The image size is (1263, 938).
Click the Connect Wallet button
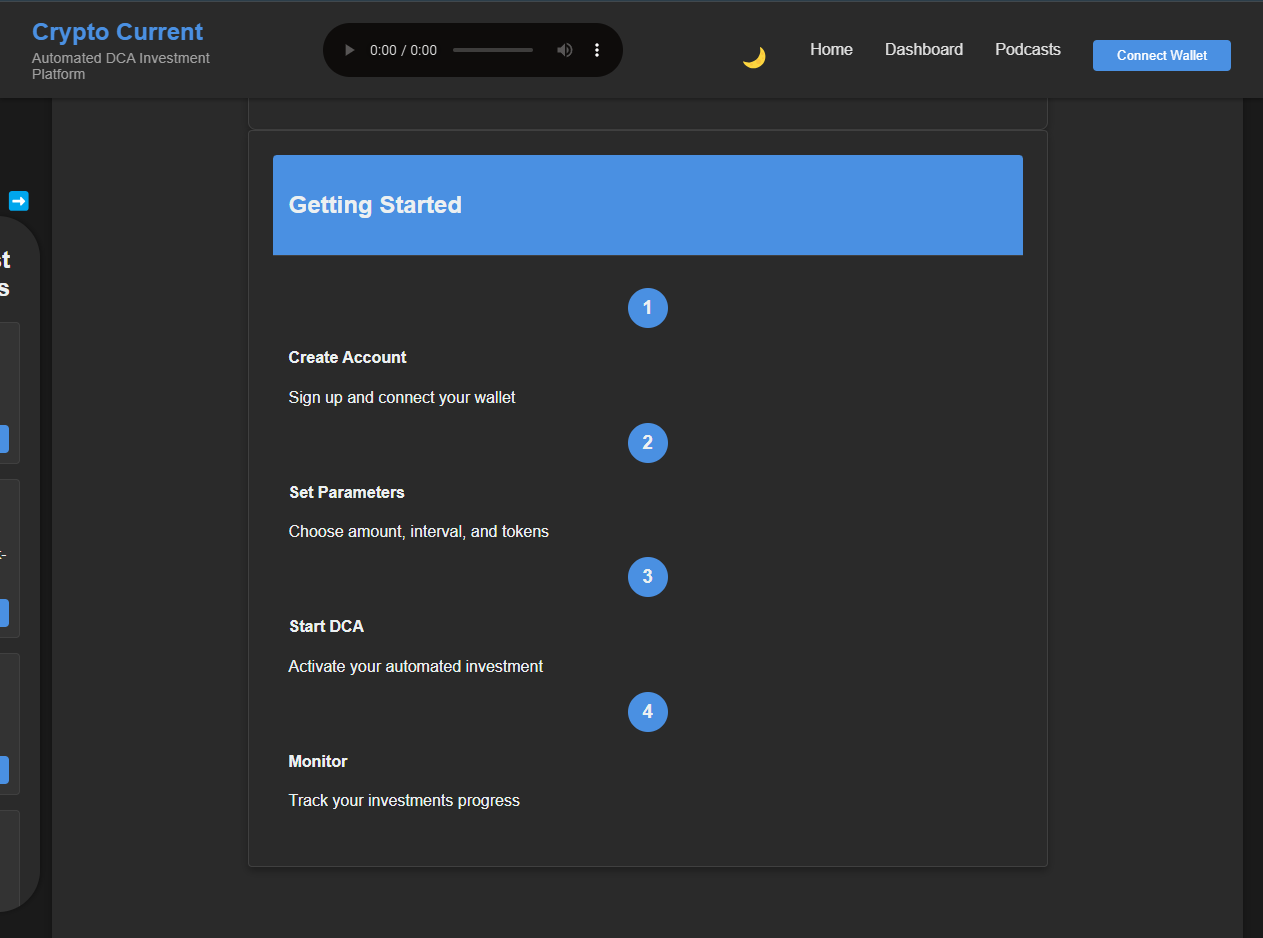[1162, 56]
